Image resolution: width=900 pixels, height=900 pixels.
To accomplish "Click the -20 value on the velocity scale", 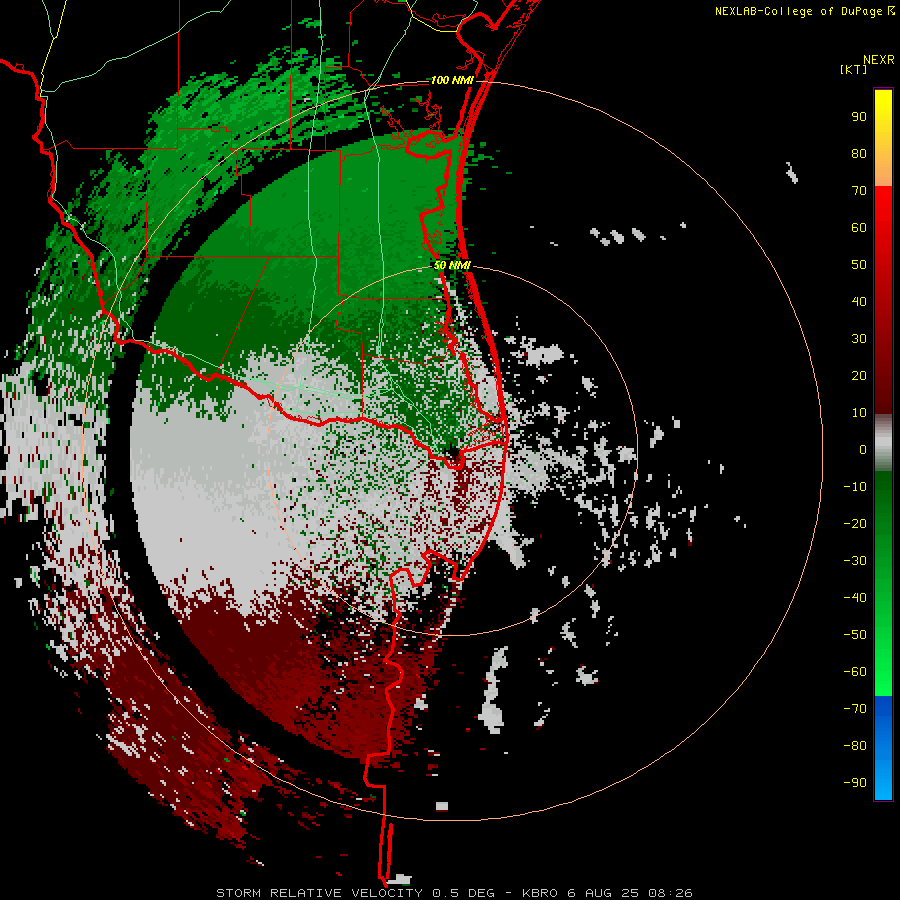I will tap(855, 523).
